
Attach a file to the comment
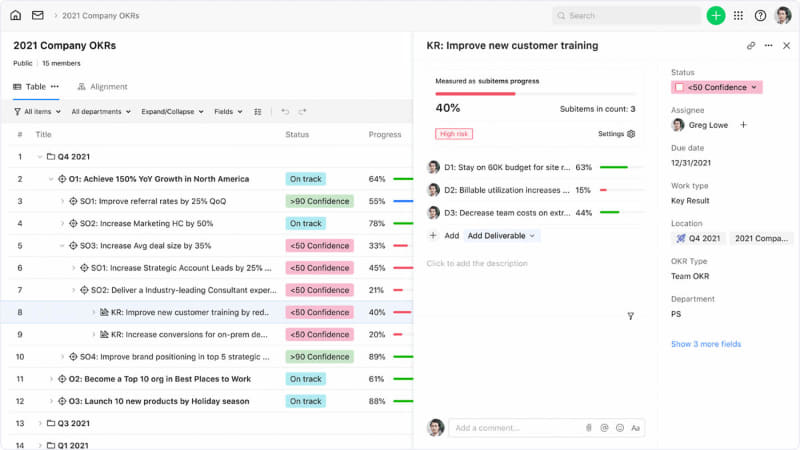pos(589,428)
